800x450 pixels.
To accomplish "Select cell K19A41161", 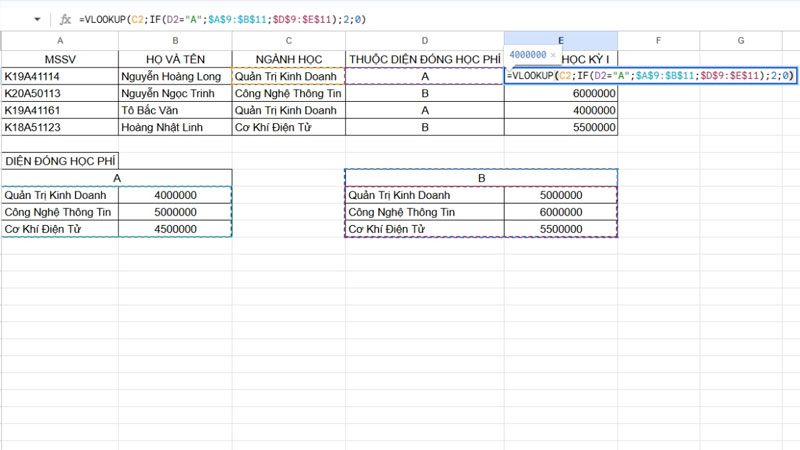I will click(x=60, y=110).
